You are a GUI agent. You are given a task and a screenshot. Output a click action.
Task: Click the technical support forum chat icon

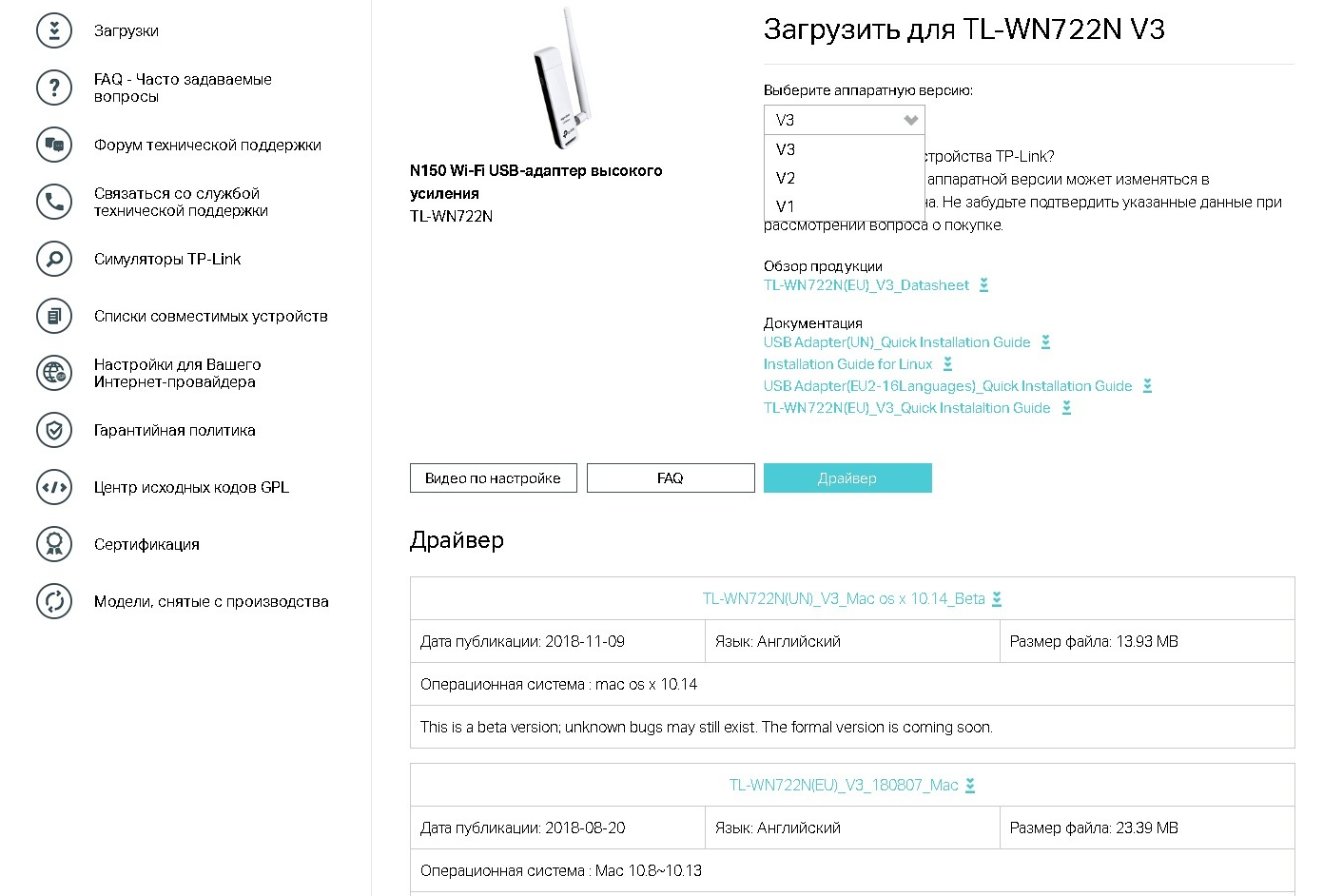pos(54,145)
